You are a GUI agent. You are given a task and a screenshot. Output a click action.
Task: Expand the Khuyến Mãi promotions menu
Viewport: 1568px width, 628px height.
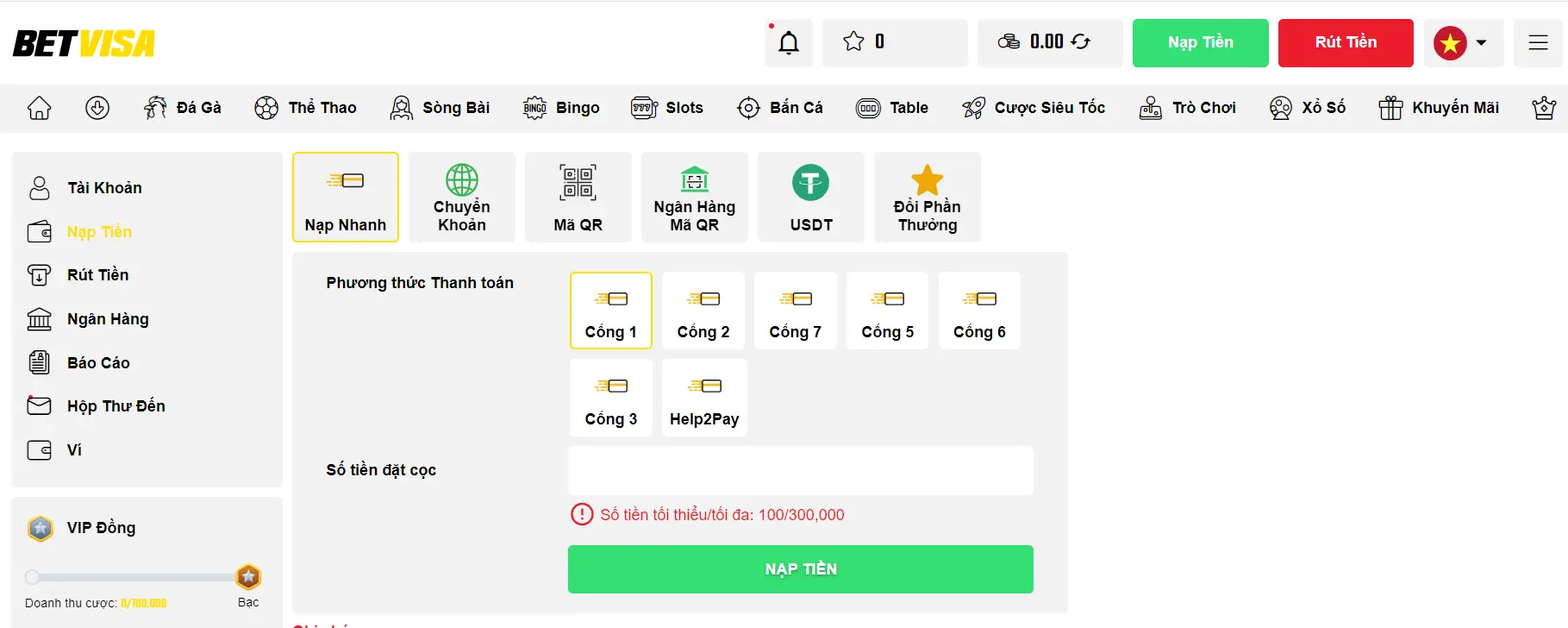point(1438,108)
